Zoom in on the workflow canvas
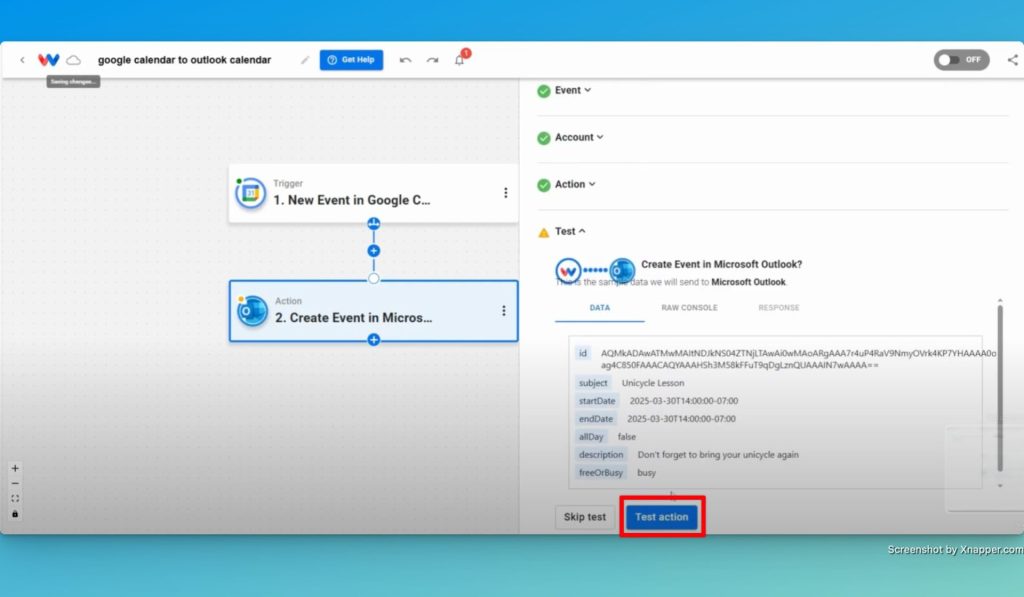This screenshot has width=1024, height=597. click(x=15, y=468)
